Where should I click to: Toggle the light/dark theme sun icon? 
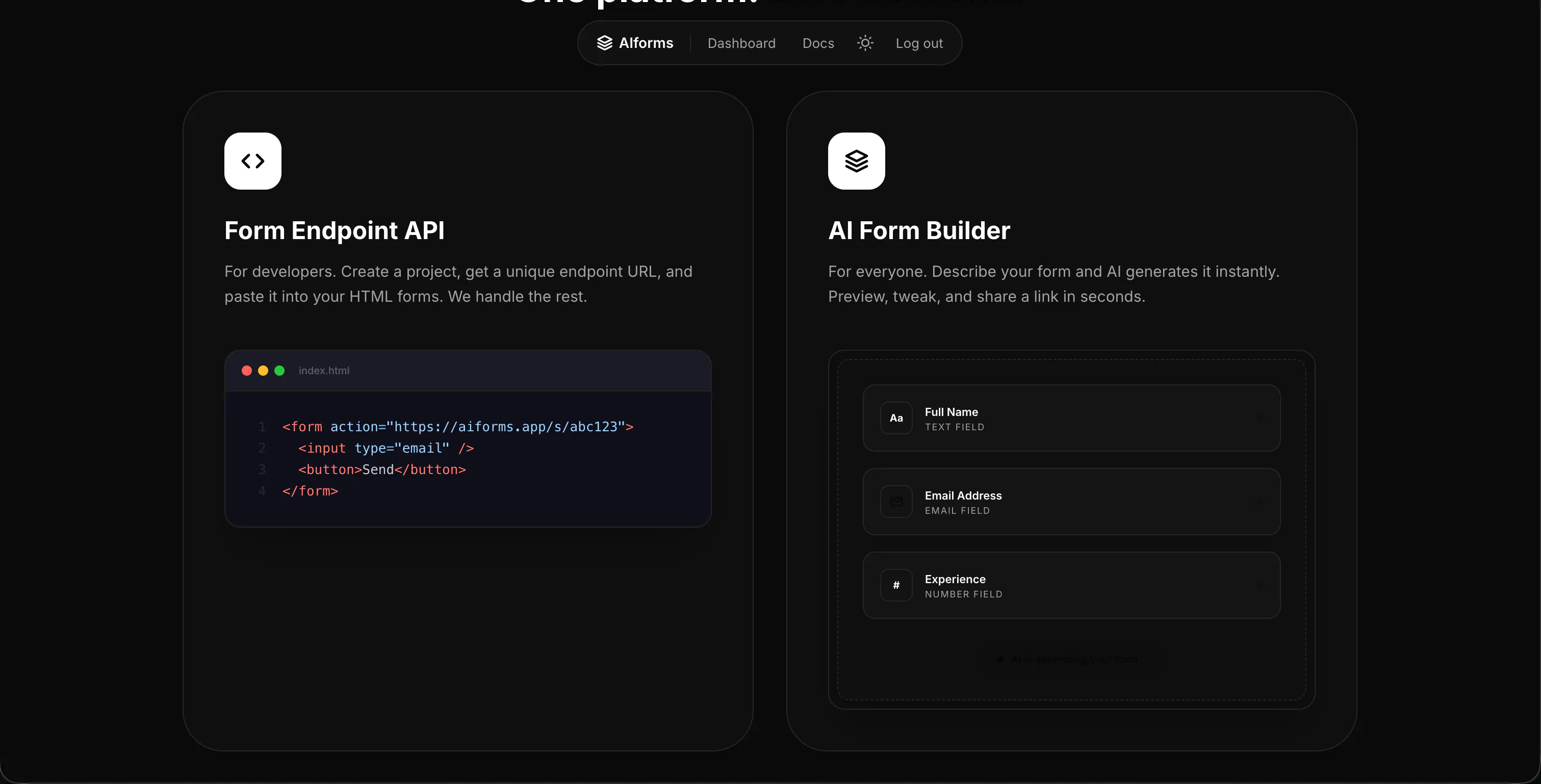coord(865,43)
